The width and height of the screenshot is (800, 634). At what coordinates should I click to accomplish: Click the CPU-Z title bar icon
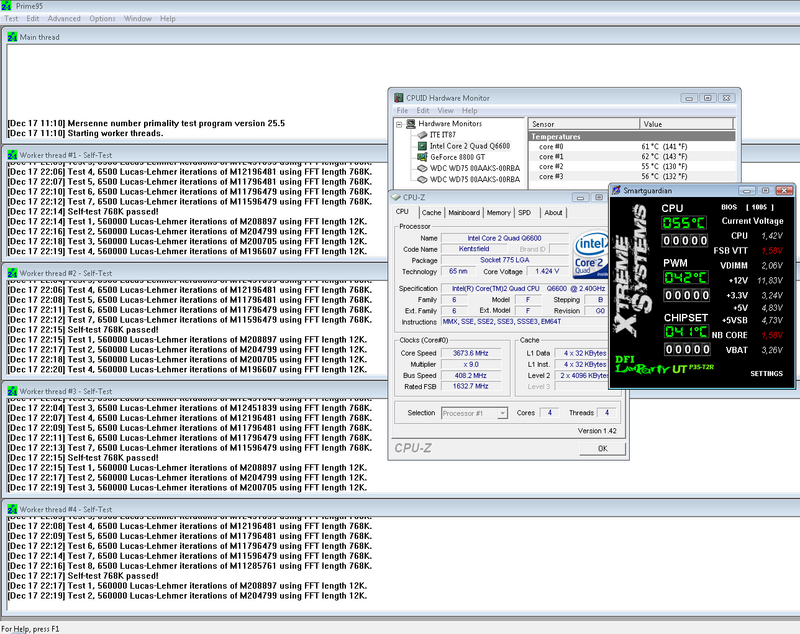point(396,197)
